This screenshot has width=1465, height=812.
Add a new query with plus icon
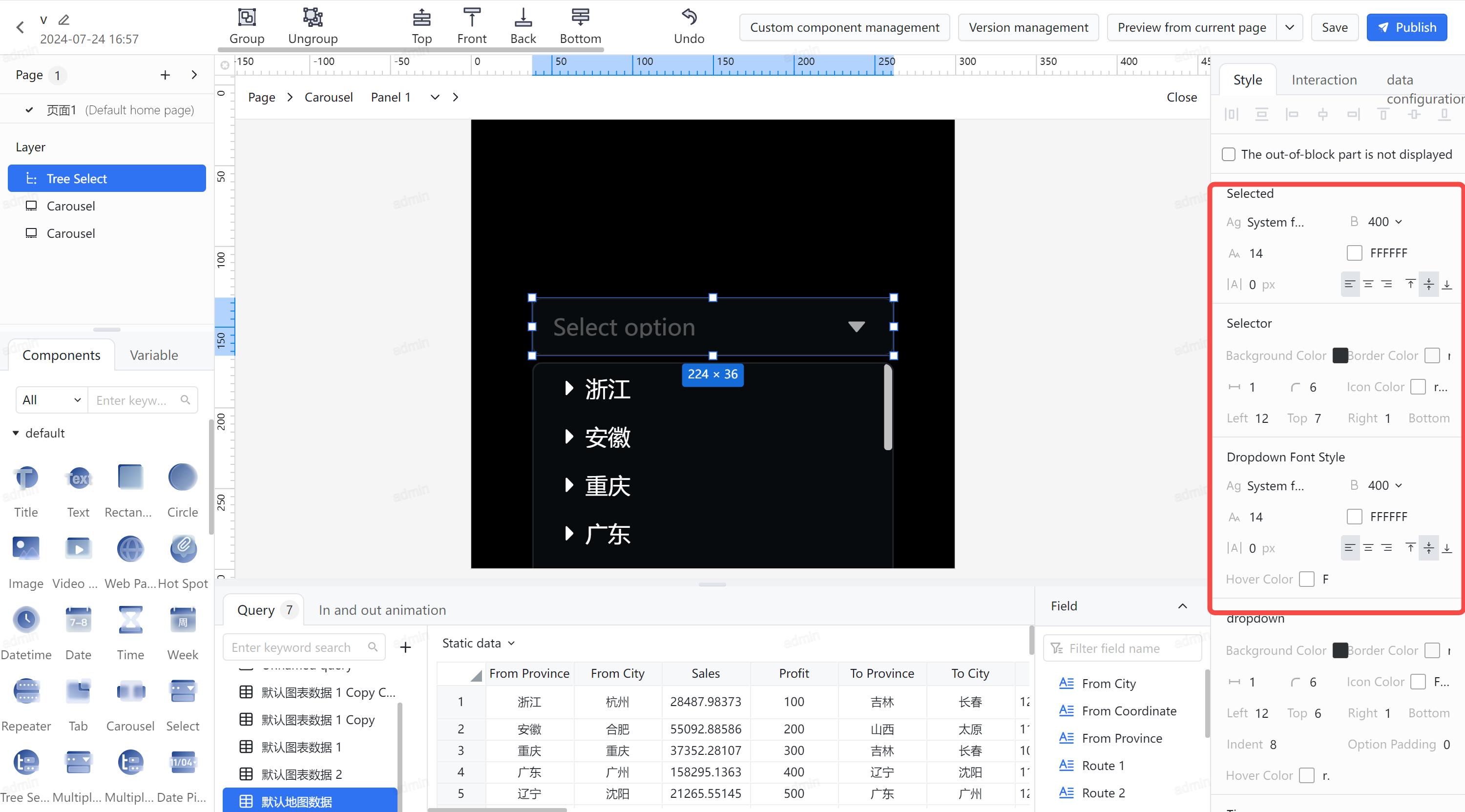(405, 647)
